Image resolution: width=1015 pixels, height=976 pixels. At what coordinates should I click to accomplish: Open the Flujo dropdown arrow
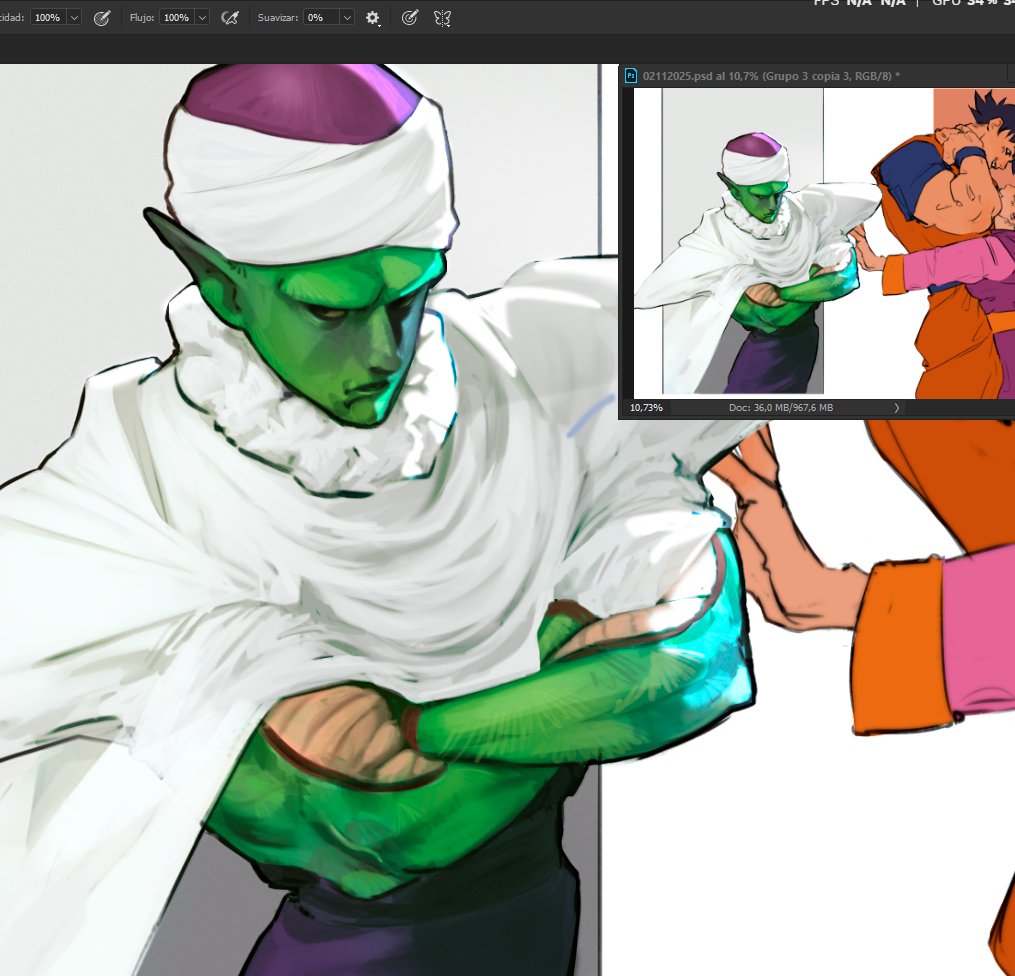[x=202, y=18]
